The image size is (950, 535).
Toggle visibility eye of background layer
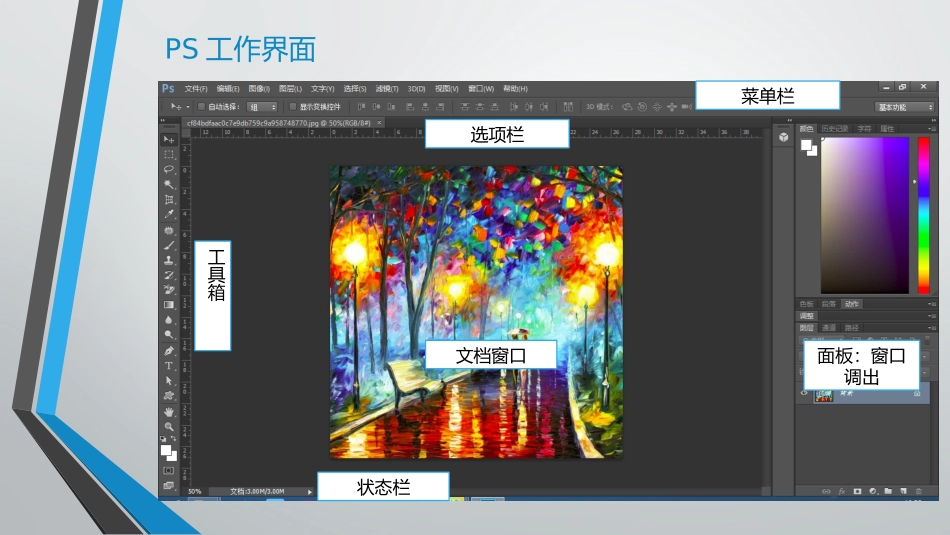tap(804, 393)
